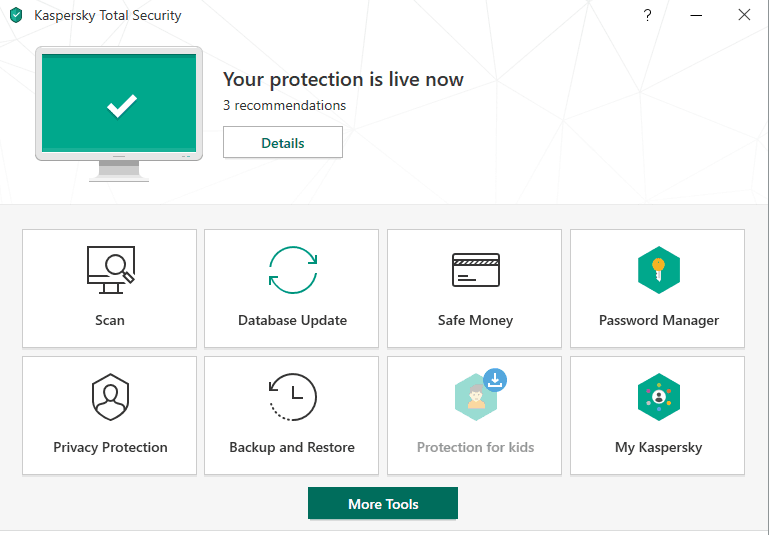Screen dimensions: 769x535
Task: Select the Database Update label
Action: [292, 320]
